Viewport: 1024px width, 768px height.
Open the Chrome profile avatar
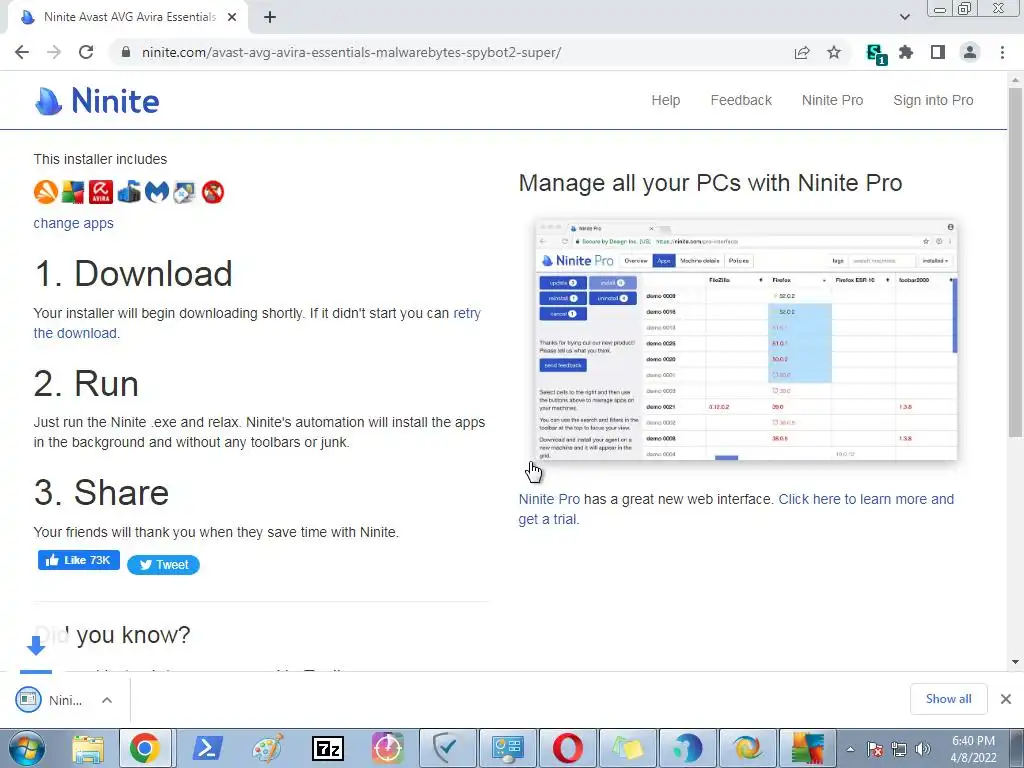coord(970,52)
